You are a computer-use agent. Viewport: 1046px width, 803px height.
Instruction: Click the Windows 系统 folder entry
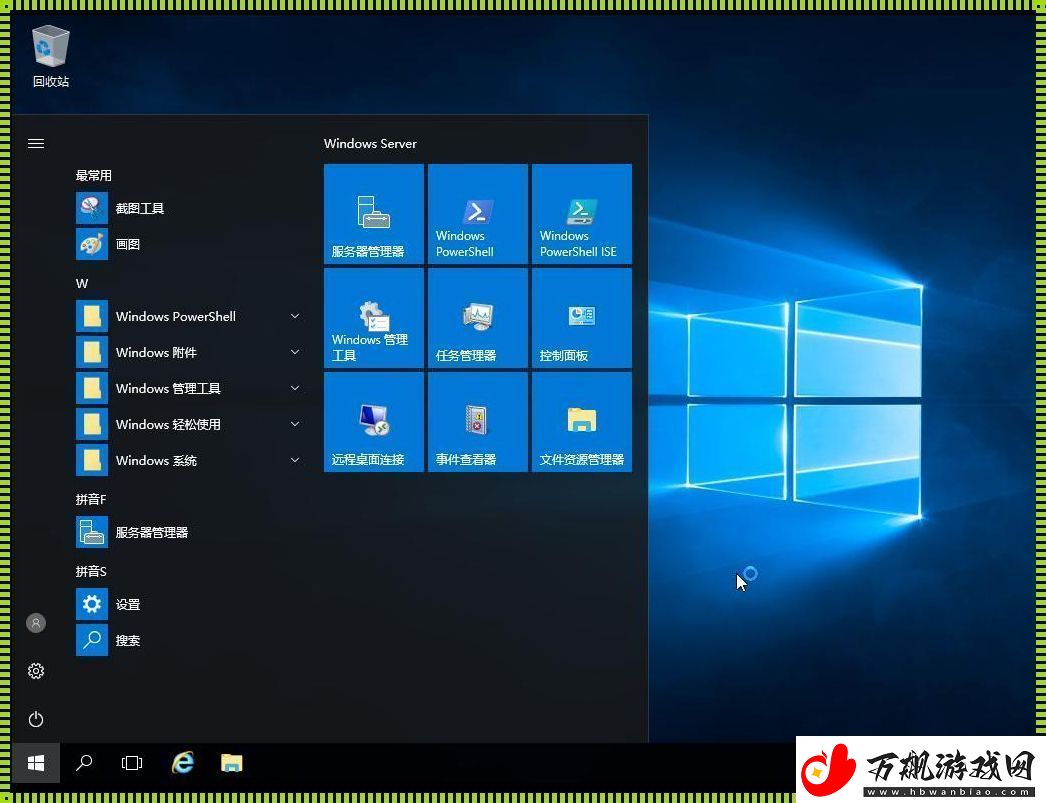click(189, 460)
